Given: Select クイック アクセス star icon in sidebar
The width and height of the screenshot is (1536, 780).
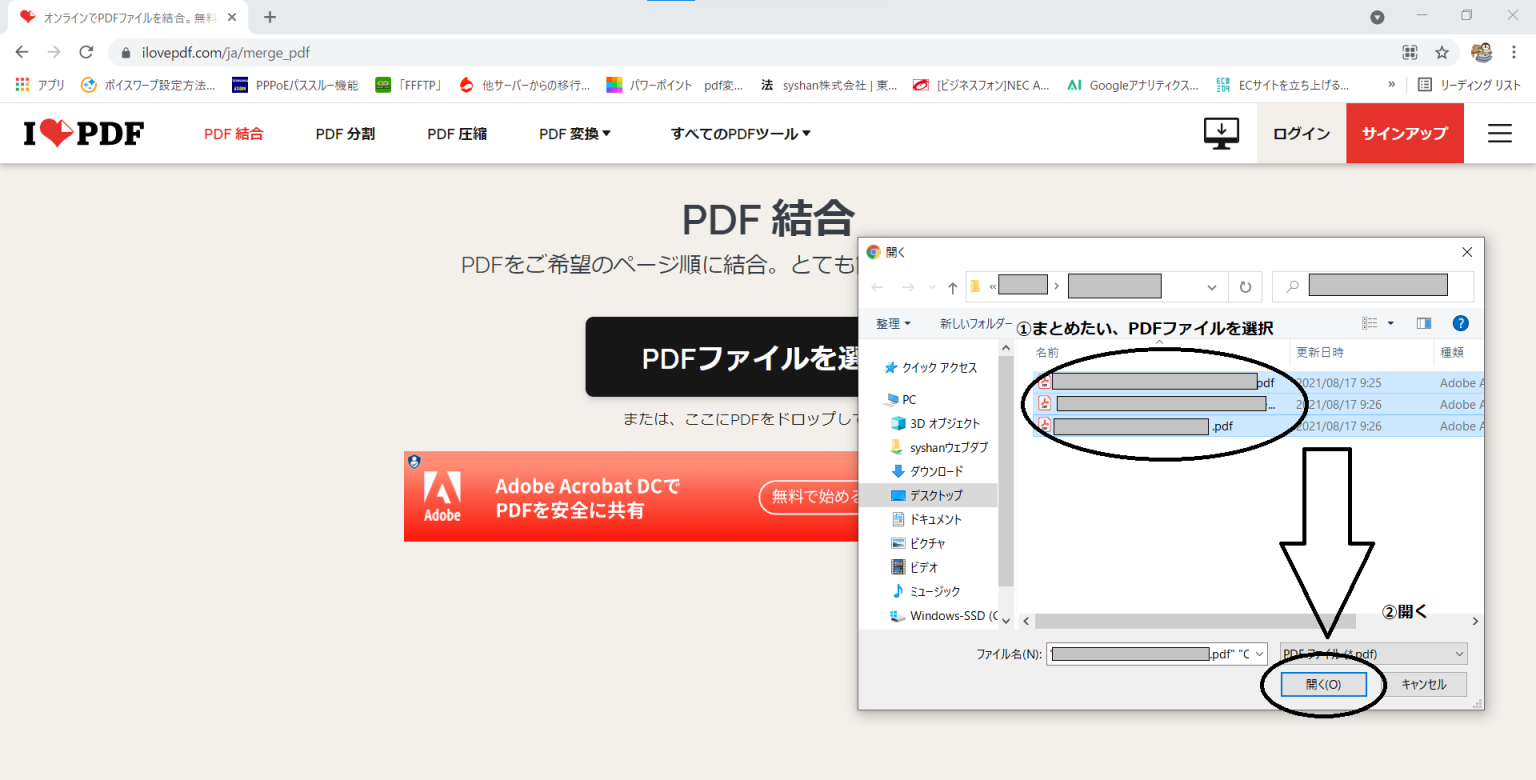Looking at the screenshot, I should click(x=891, y=367).
